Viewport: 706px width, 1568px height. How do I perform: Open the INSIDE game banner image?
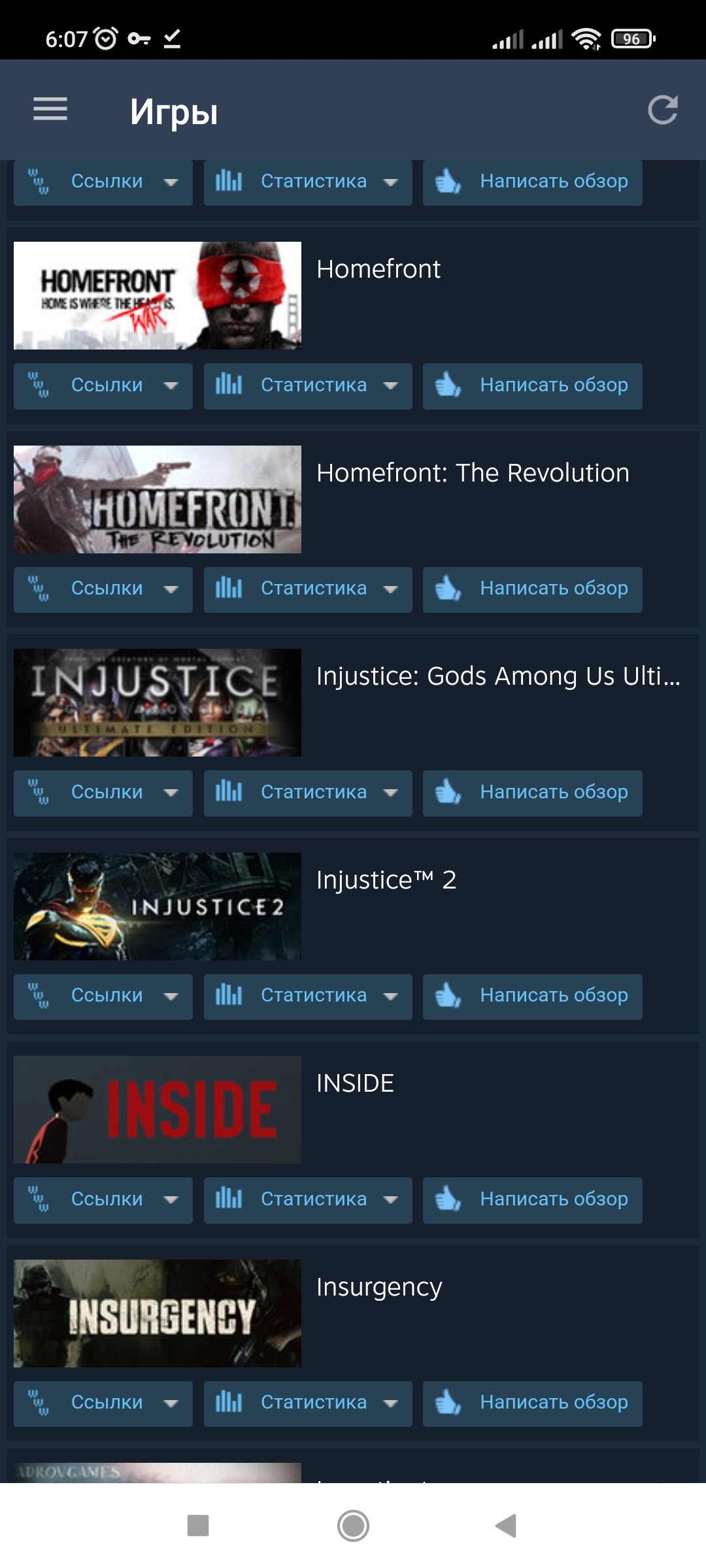coord(158,1109)
